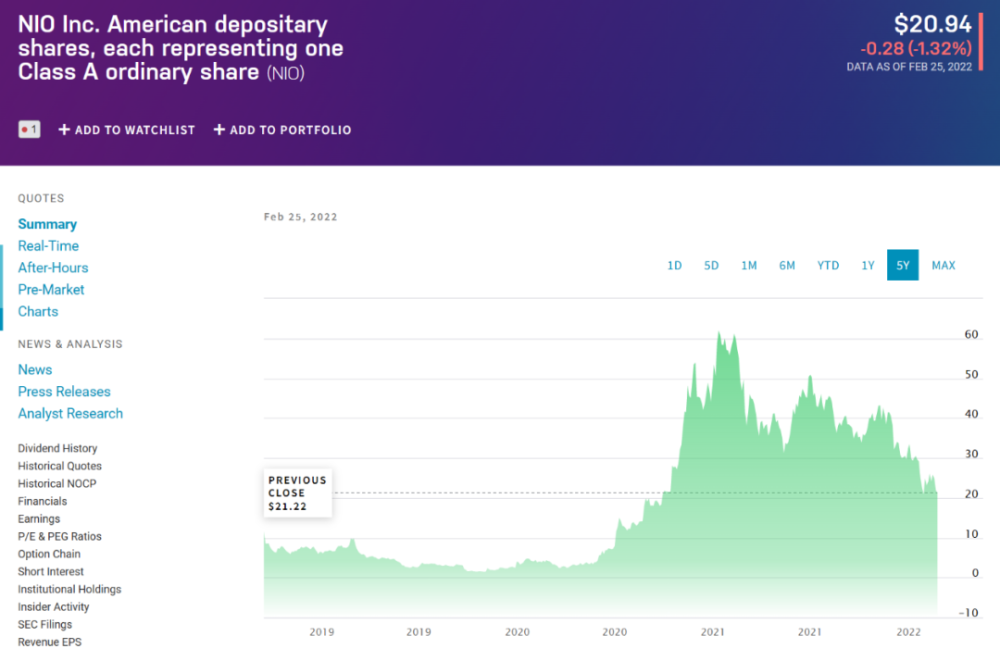Open Dividend History link
Viewport: 1000px width, 661px height.
click(x=58, y=449)
